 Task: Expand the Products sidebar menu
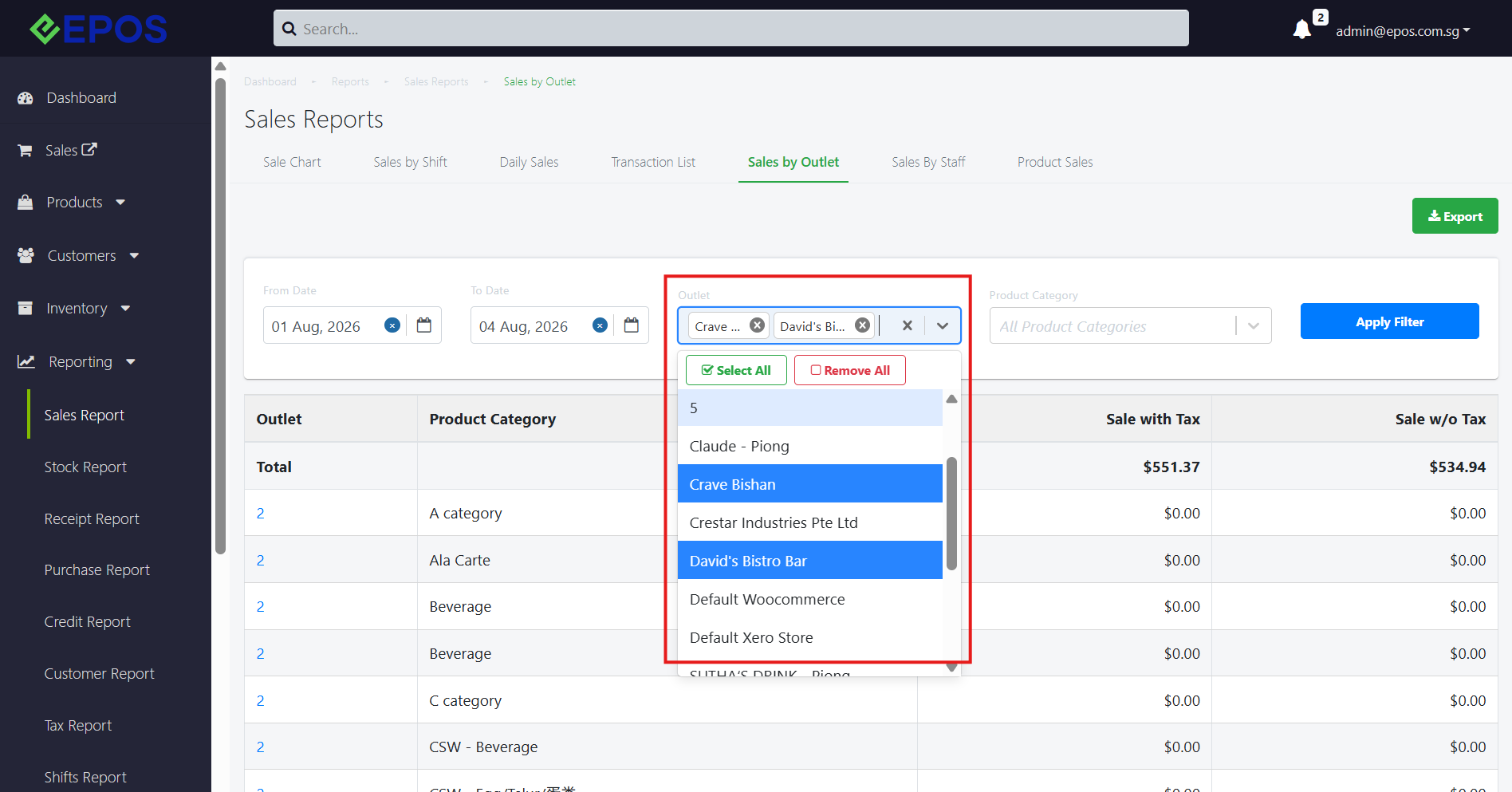point(120,203)
